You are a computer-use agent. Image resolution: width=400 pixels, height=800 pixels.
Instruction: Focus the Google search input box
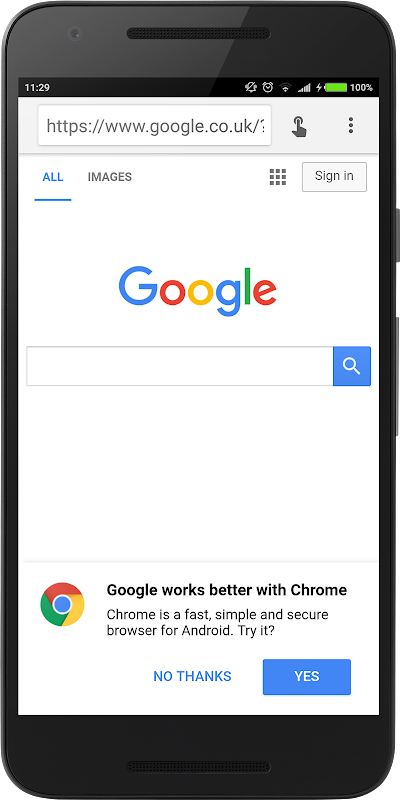tap(180, 366)
